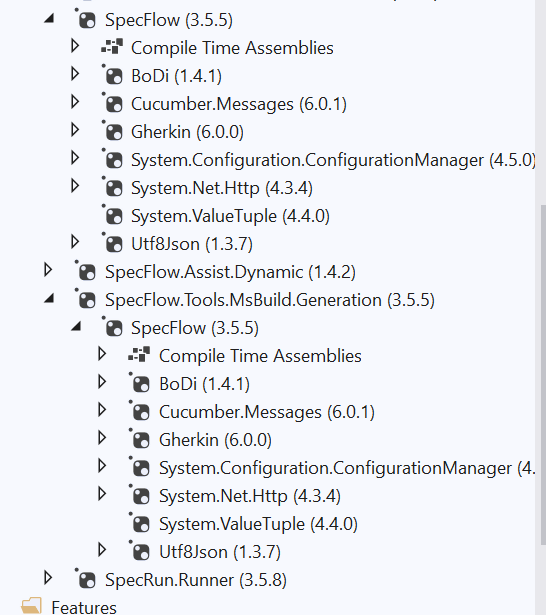This screenshot has width=546, height=615.
Task: Expand BoDi (1.4.1) under nested SpecFlow
Action: click(x=102, y=382)
